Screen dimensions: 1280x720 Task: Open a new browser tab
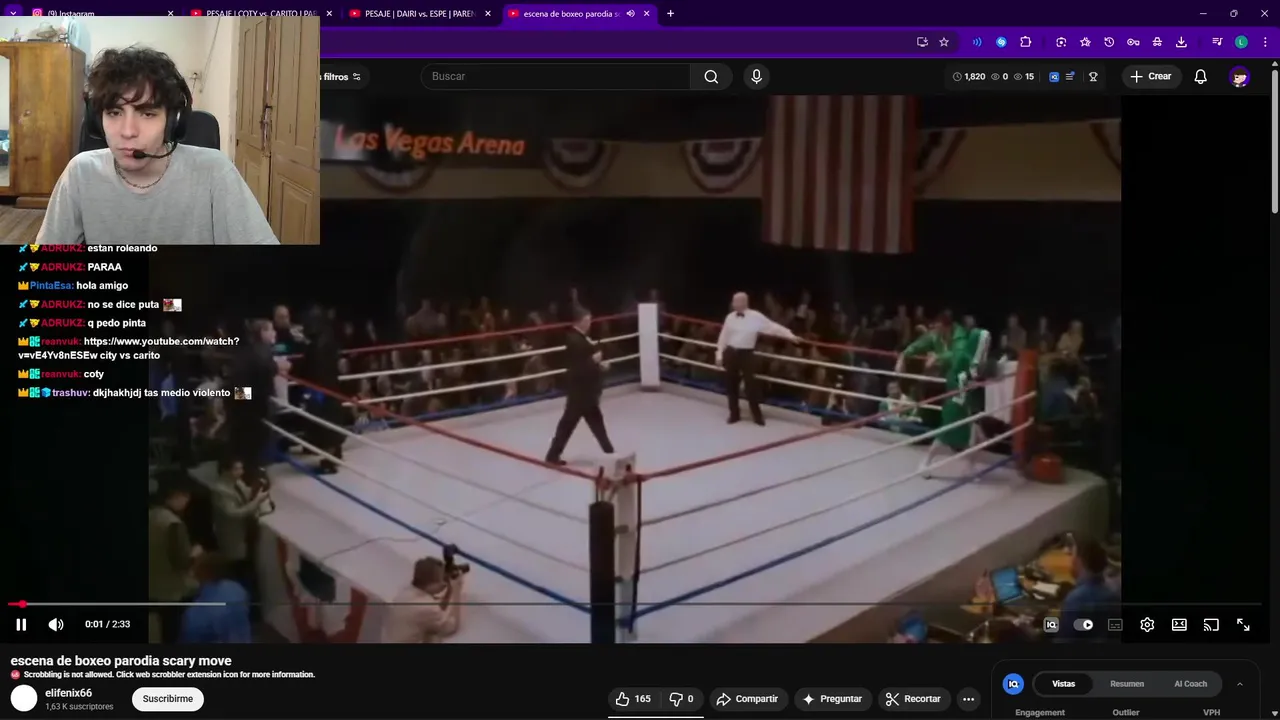[670, 14]
